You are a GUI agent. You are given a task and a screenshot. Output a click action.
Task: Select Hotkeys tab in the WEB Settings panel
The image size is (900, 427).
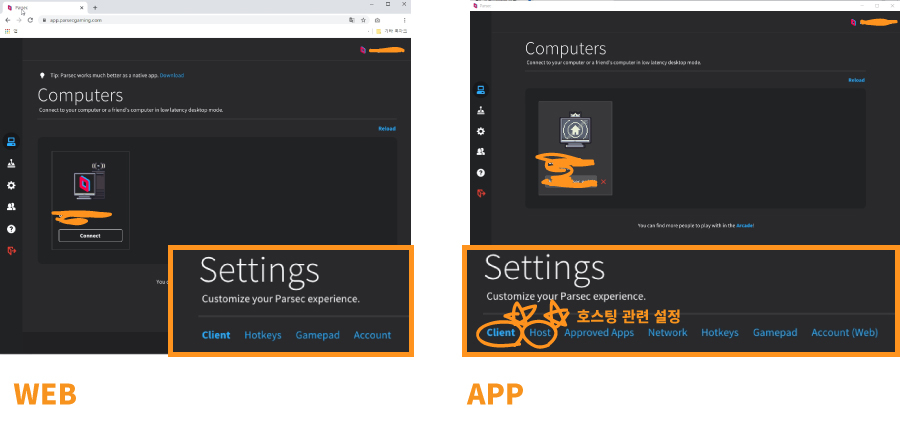click(263, 335)
